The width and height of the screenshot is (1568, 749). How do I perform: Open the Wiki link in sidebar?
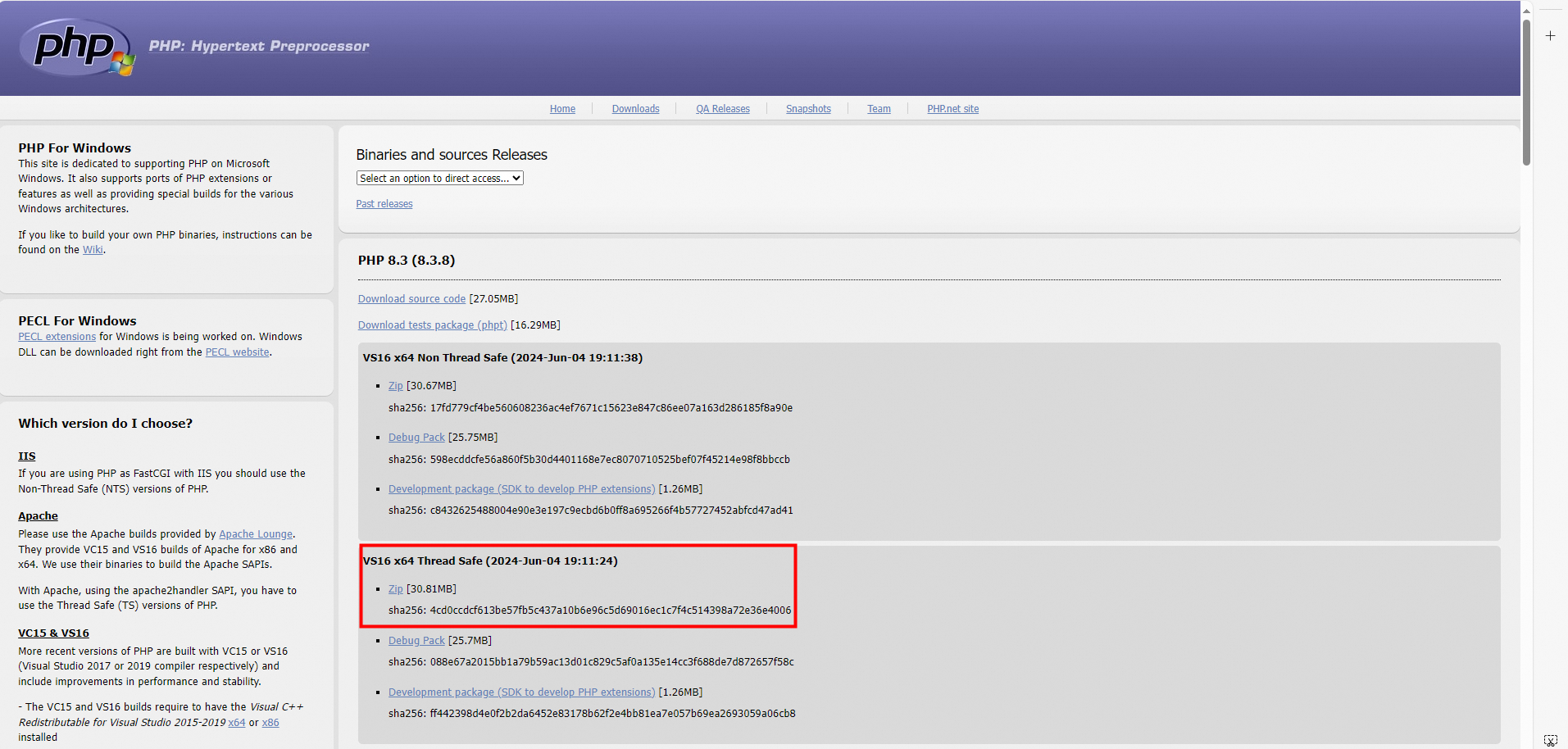point(93,250)
